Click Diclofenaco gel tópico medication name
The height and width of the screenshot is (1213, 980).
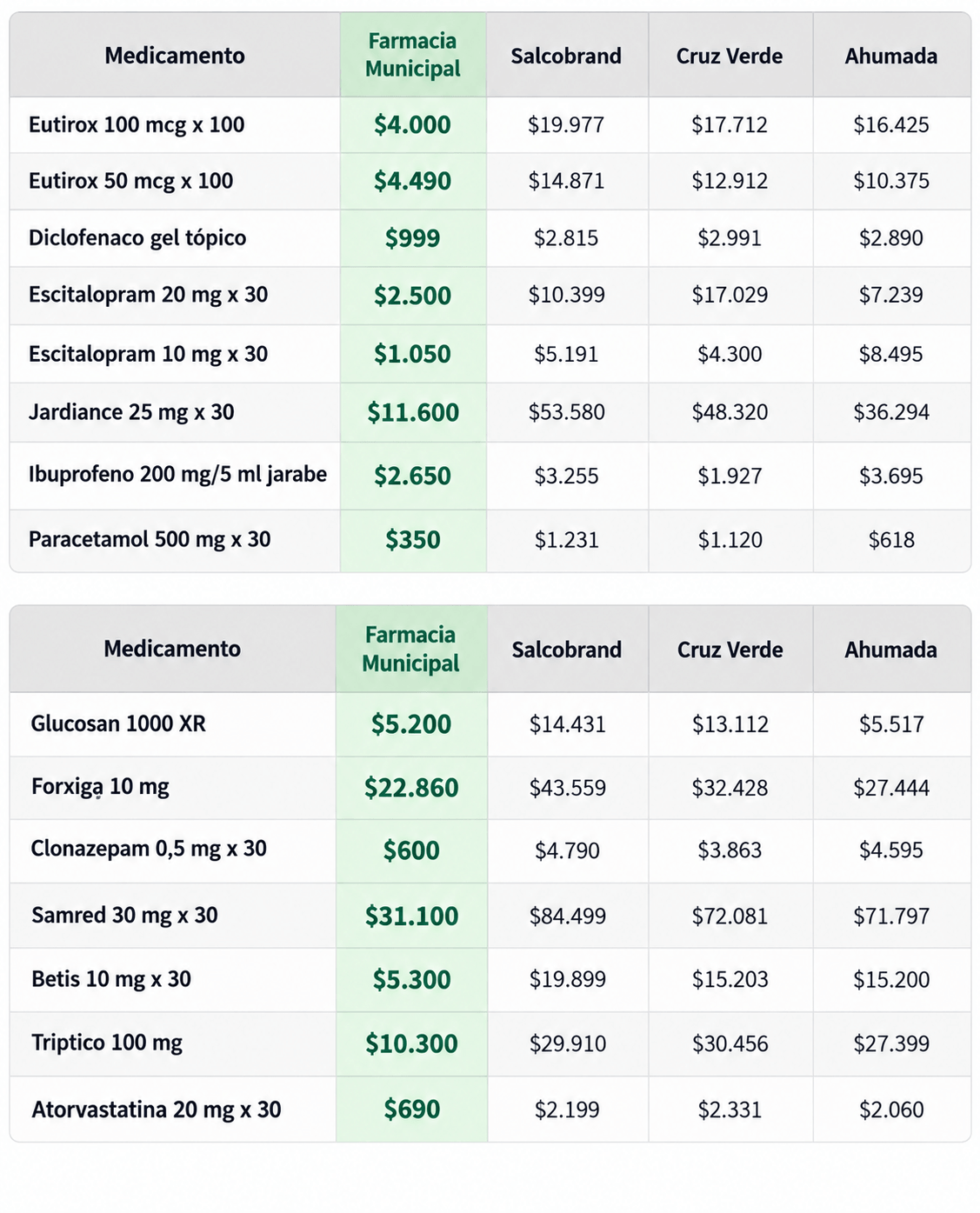click(137, 237)
